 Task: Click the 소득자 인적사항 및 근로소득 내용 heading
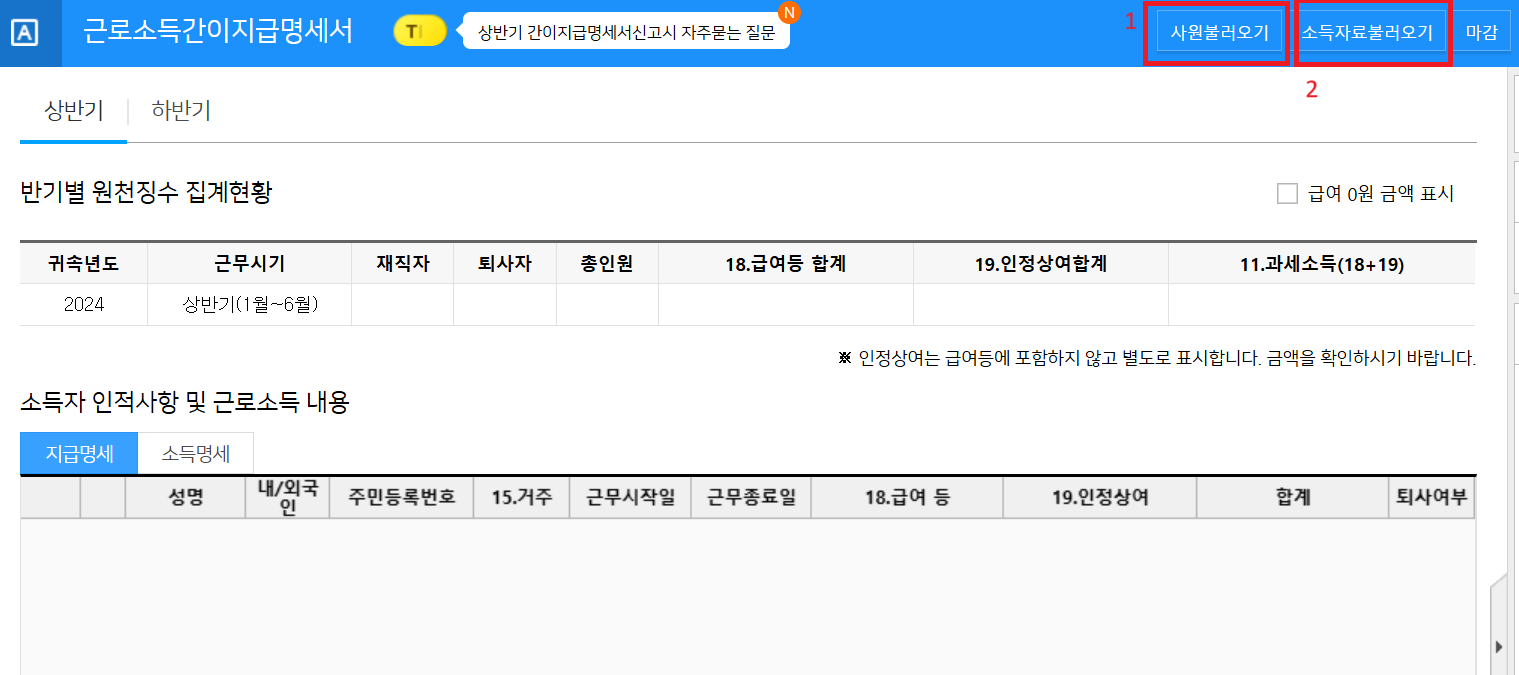185,403
